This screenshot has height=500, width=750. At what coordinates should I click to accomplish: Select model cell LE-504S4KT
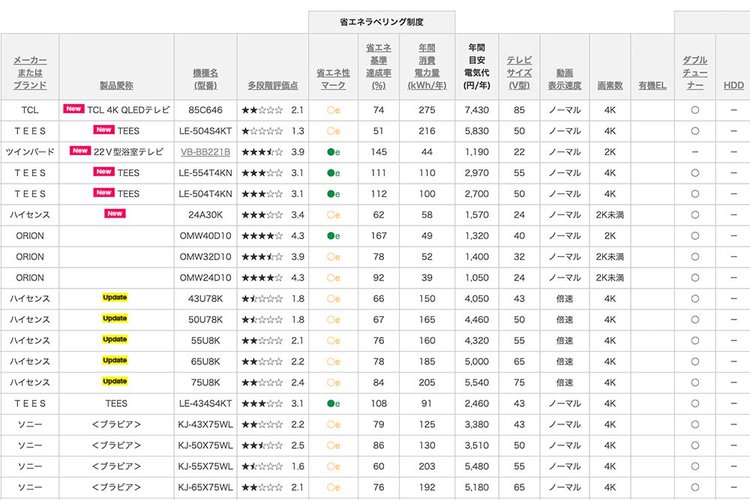tap(205, 131)
